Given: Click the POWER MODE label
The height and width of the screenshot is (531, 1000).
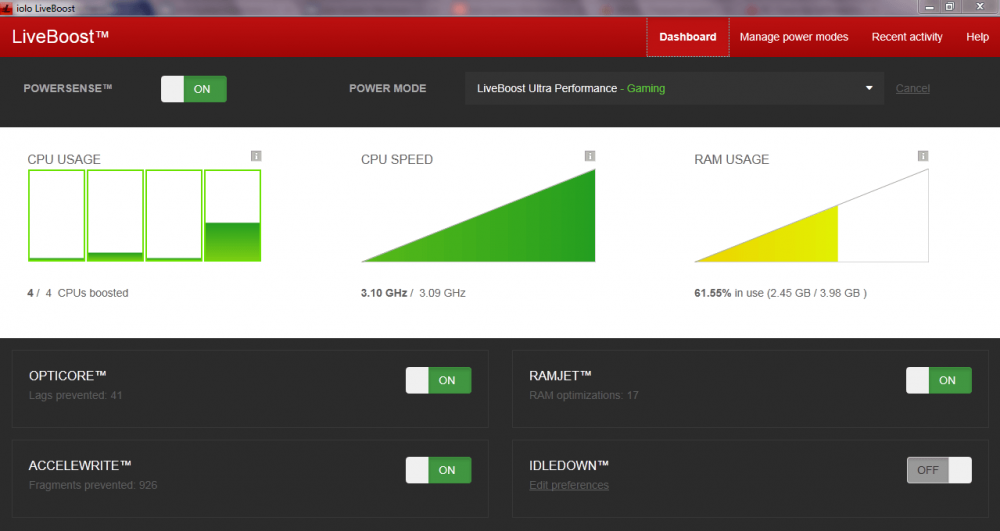Looking at the screenshot, I should [x=388, y=89].
